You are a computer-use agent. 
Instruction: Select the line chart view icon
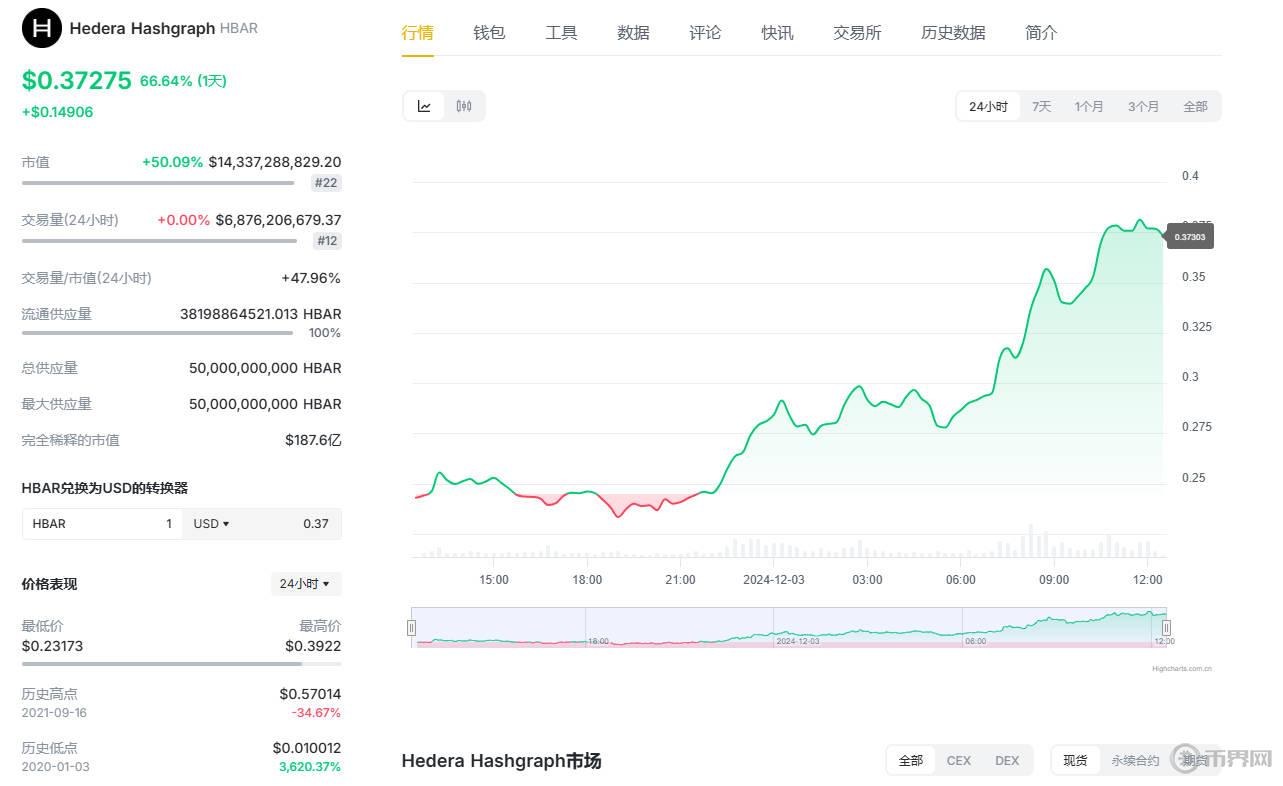(423, 105)
